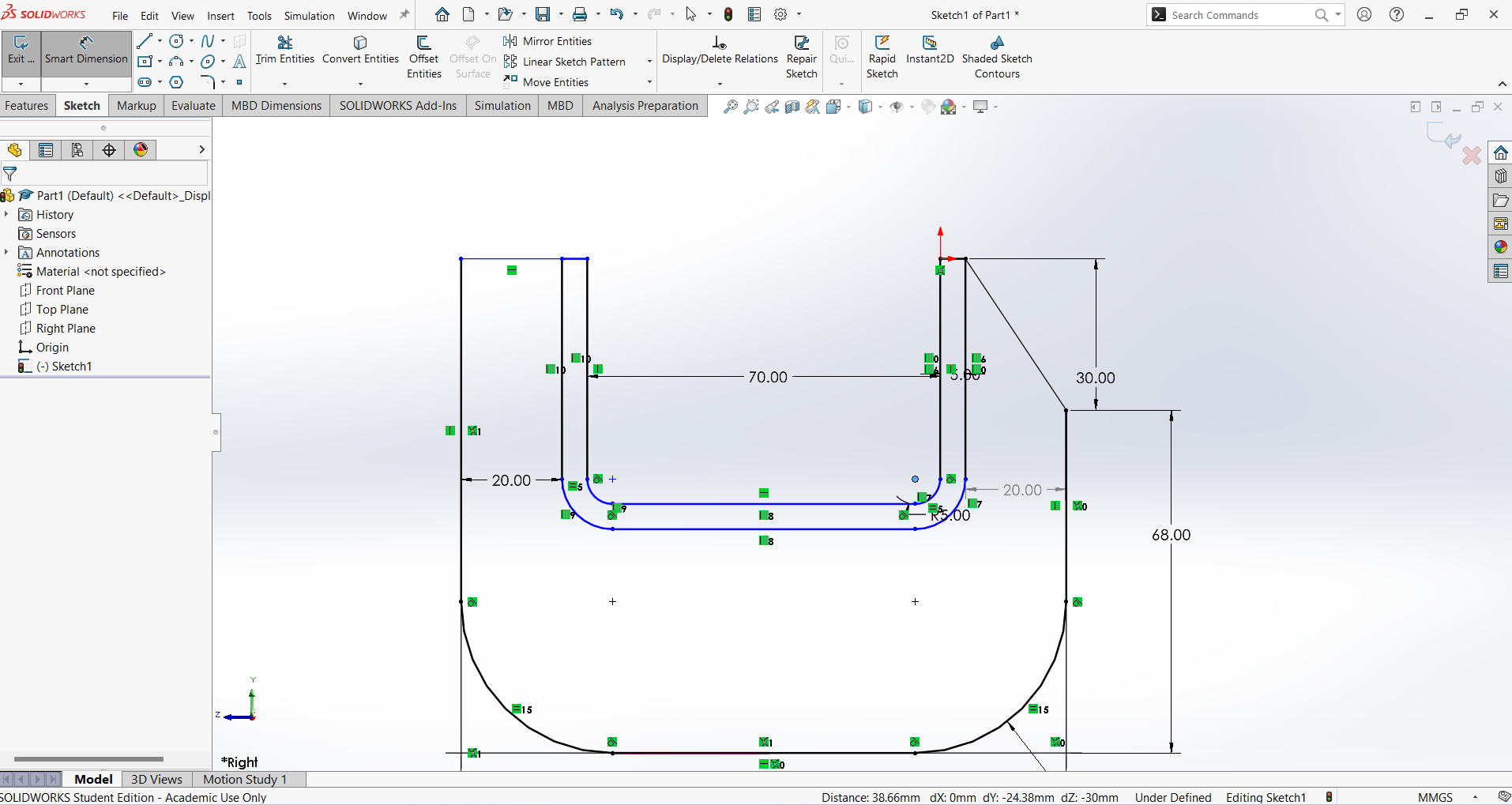Open Display/Delete Relations
Viewport: 1512px width, 805px height.
click(720, 51)
